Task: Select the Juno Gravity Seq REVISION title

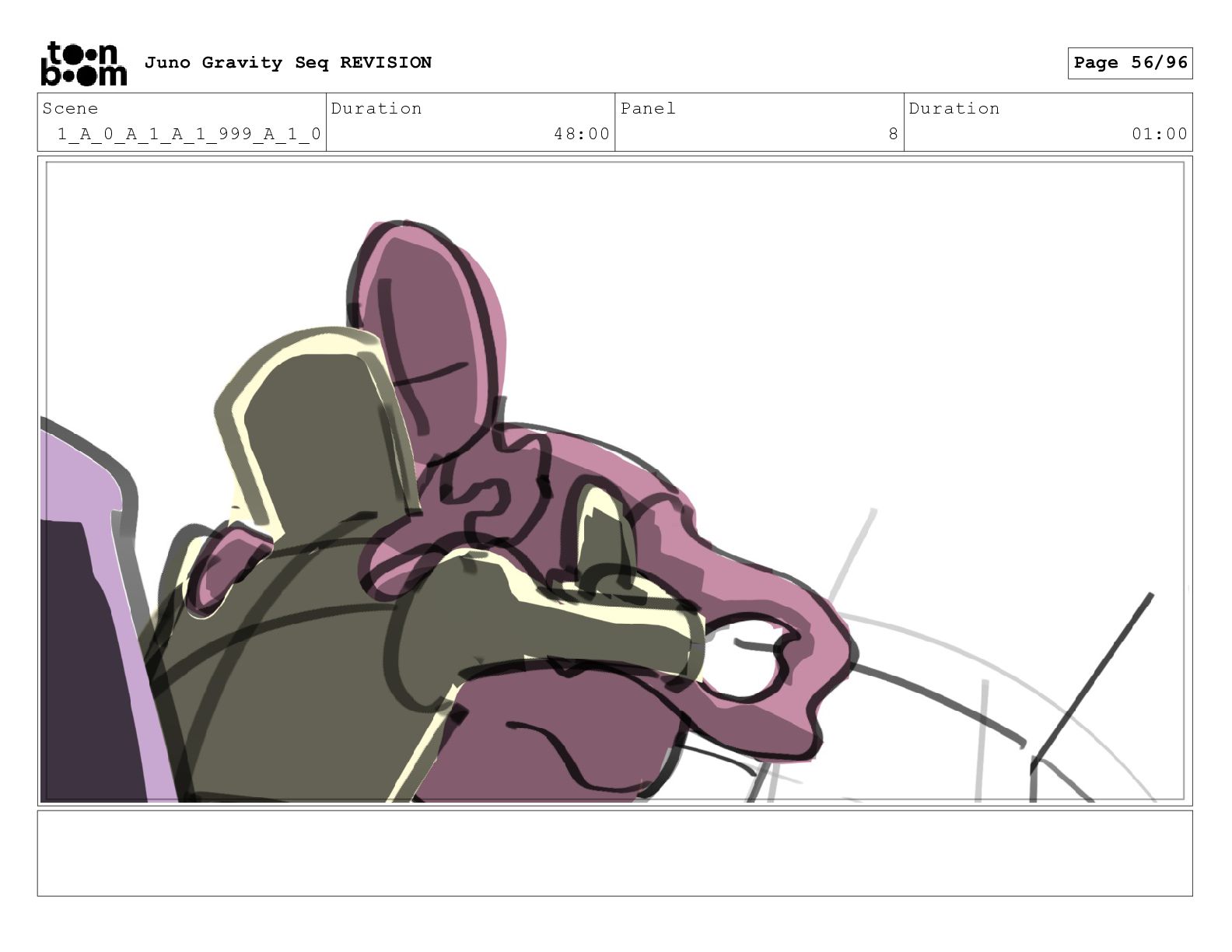Action: (288, 62)
